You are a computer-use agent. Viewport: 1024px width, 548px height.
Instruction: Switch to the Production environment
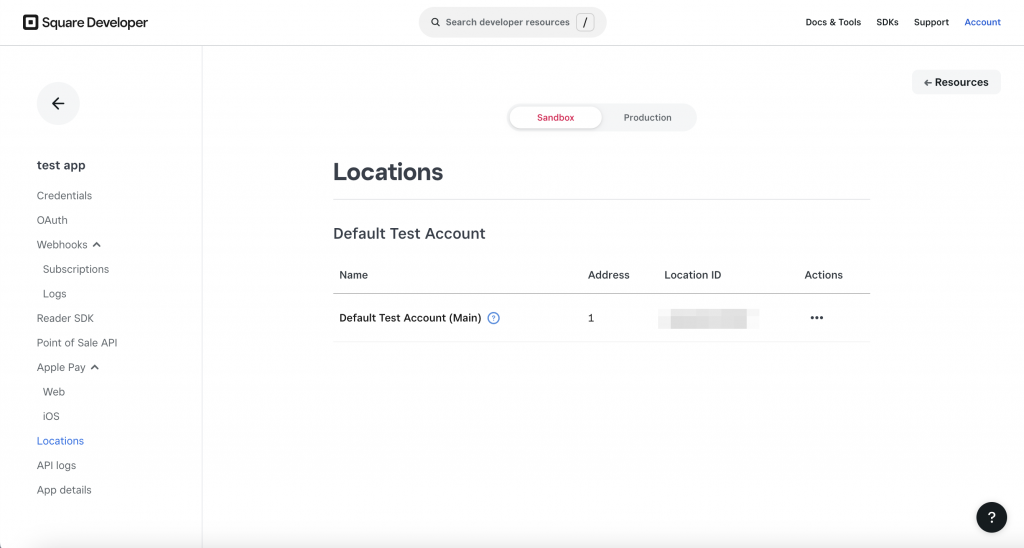tap(647, 118)
